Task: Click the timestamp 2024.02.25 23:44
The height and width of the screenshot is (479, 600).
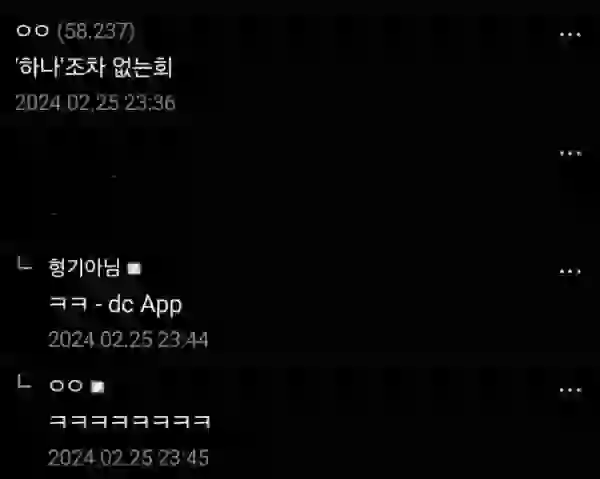Action: tap(128, 339)
